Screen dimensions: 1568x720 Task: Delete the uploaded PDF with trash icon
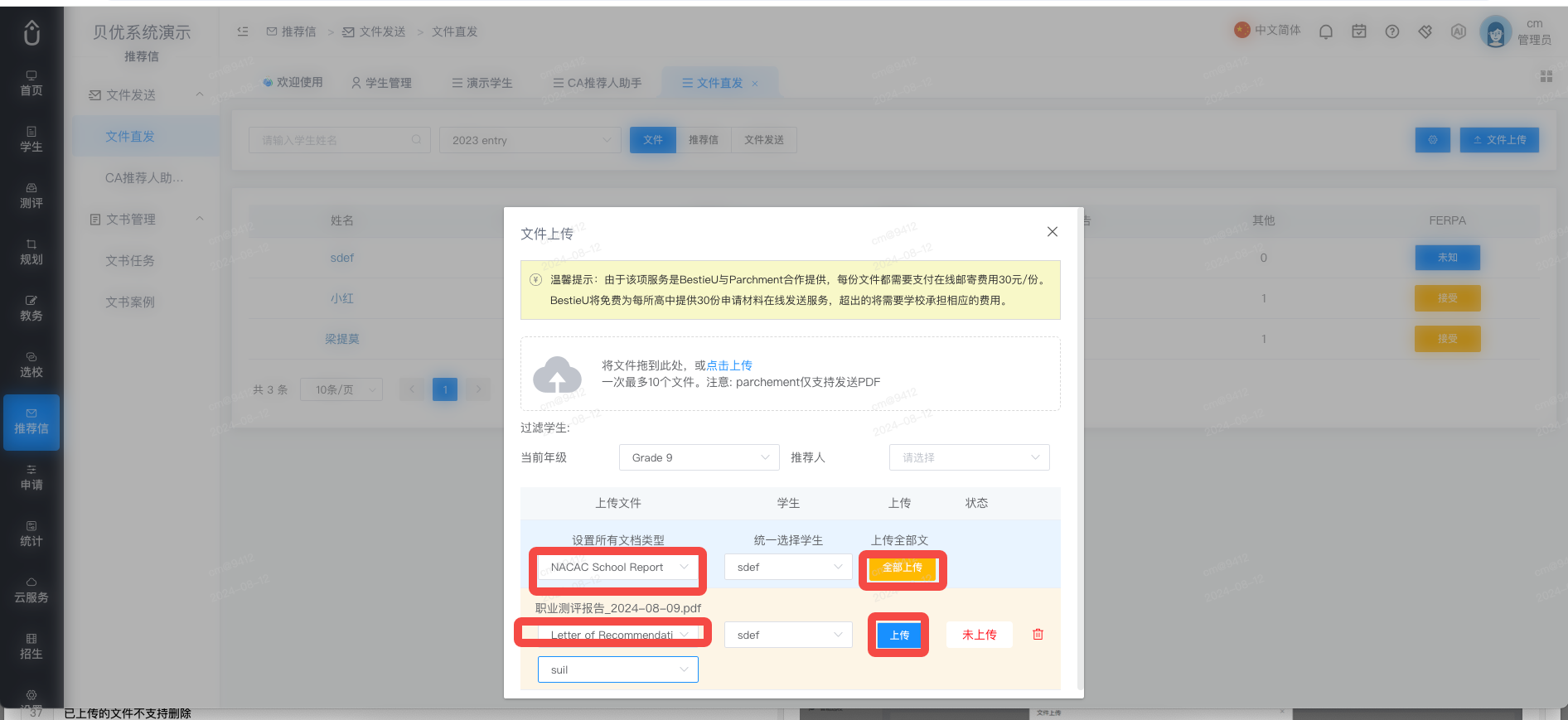point(1038,635)
